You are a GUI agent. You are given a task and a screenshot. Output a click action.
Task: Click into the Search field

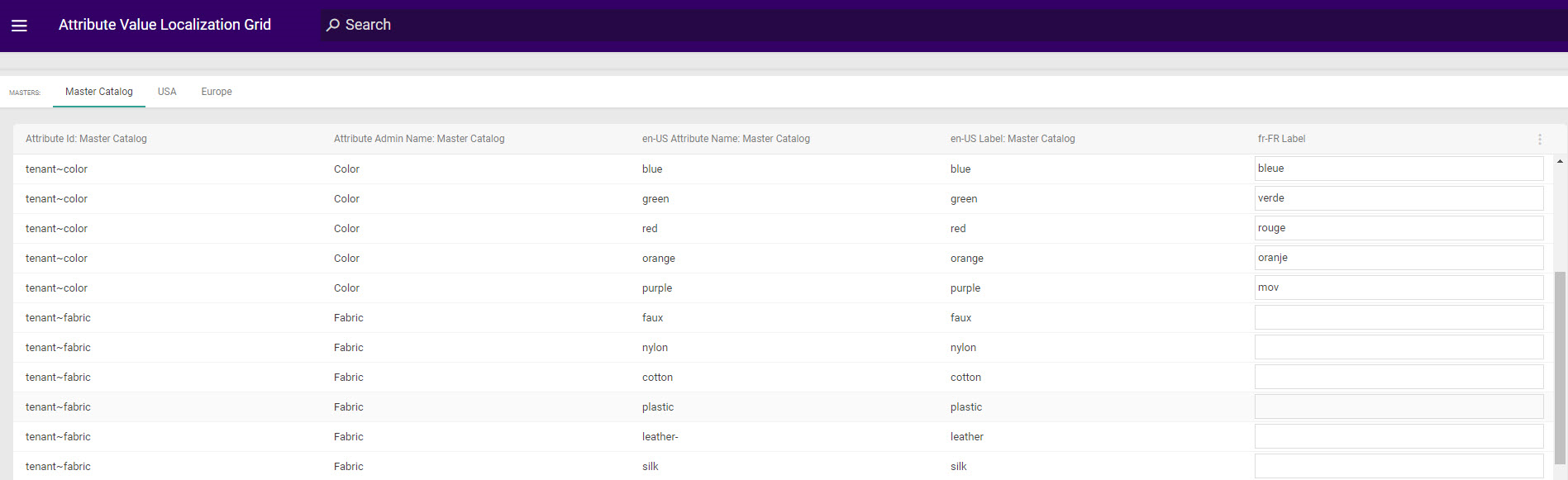click(942, 25)
